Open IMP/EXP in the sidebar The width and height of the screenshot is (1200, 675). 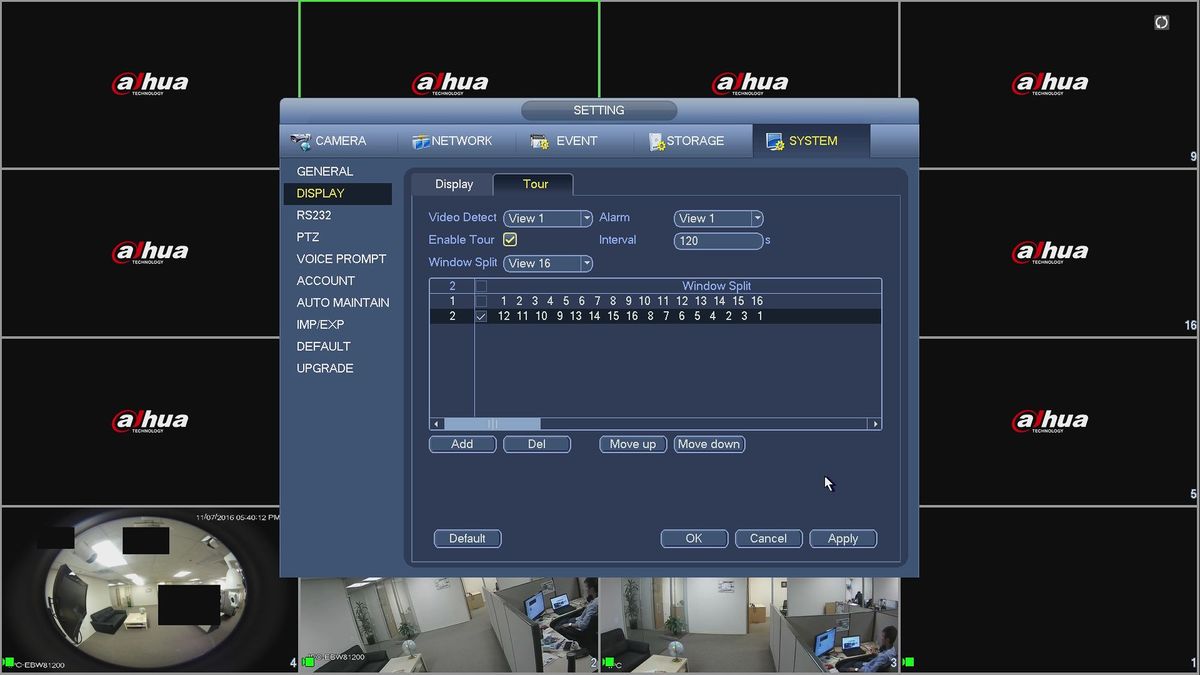[x=320, y=325]
